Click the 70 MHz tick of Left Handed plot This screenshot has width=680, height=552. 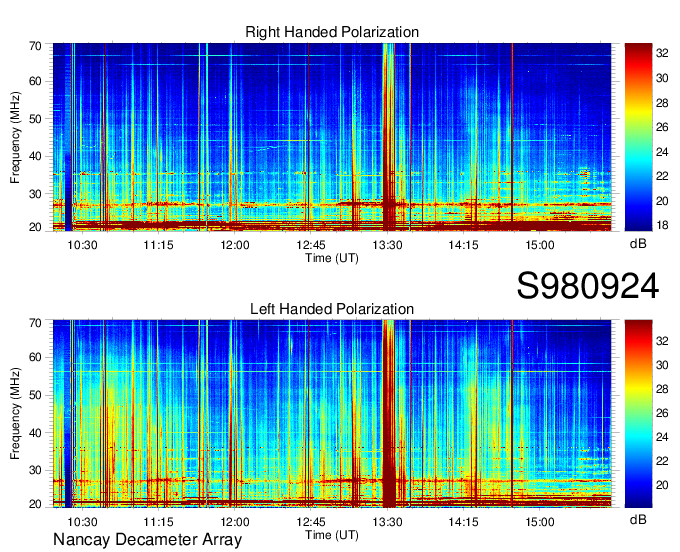(35, 323)
